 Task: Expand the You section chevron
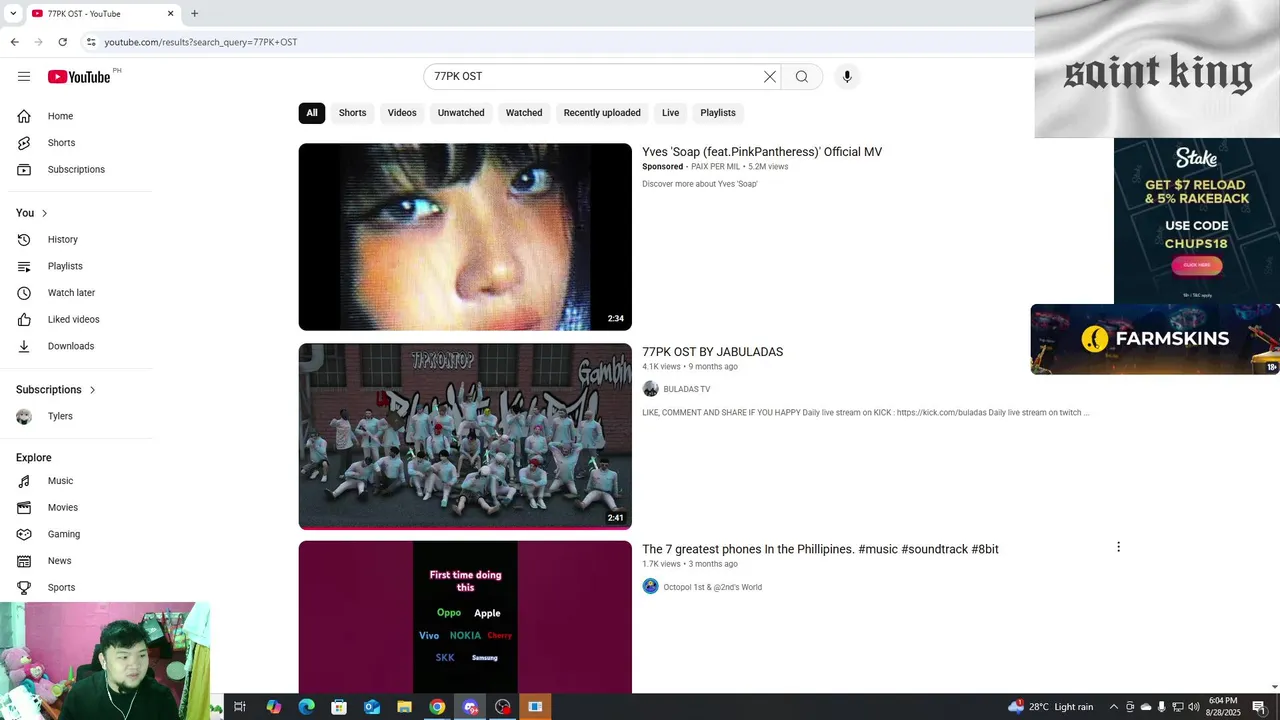pos(44,213)
